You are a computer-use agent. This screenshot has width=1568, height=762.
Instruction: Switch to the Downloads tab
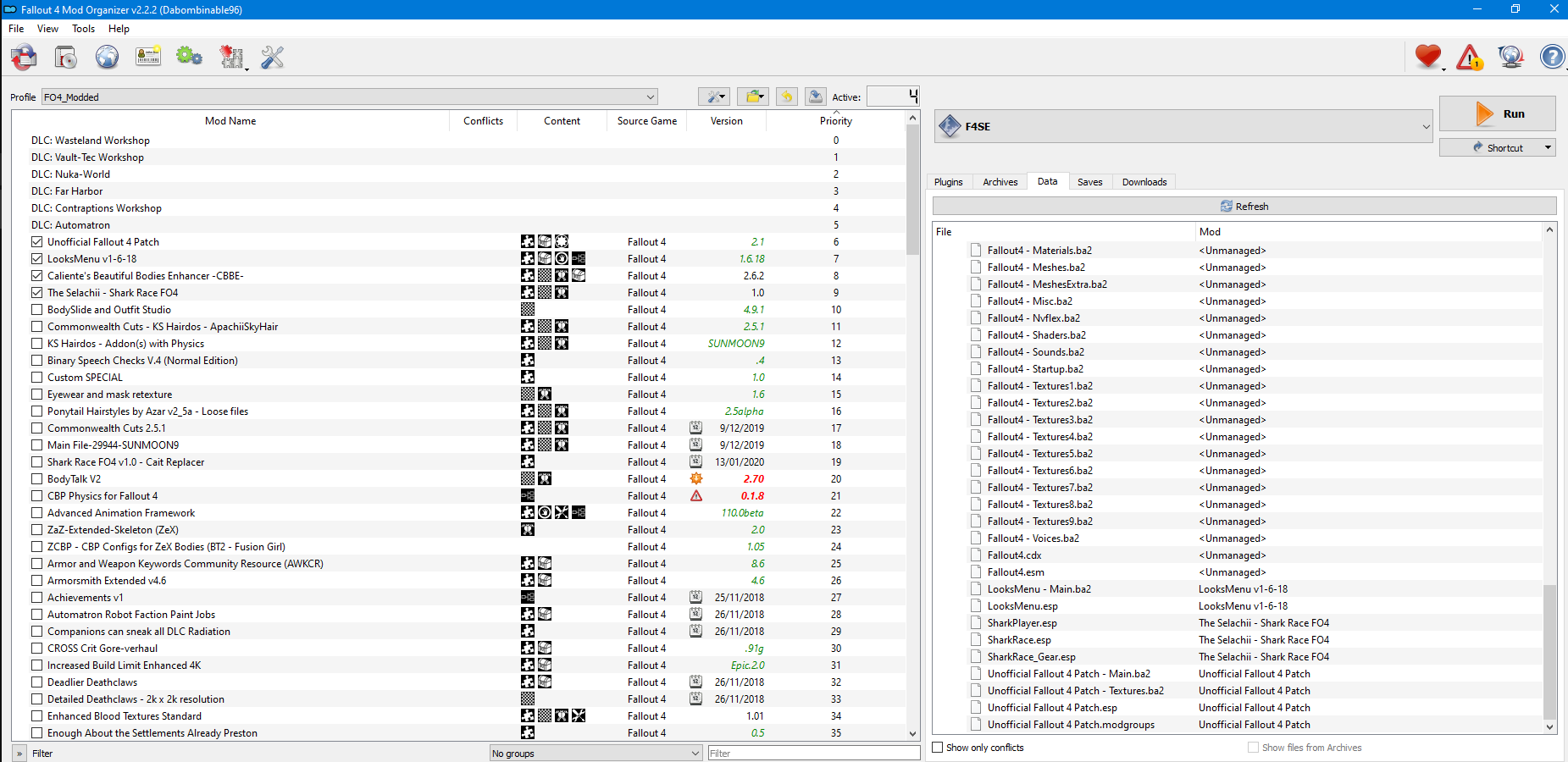[x=1144, y=182]
